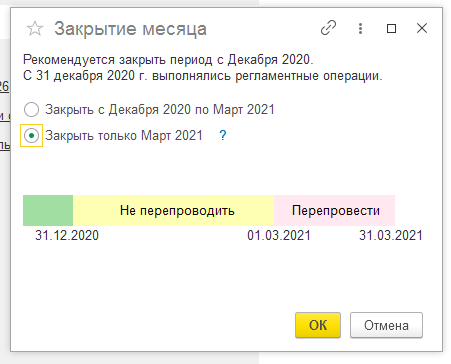
Task: Click the pink Перепровести segment
Action: point(334,210)
